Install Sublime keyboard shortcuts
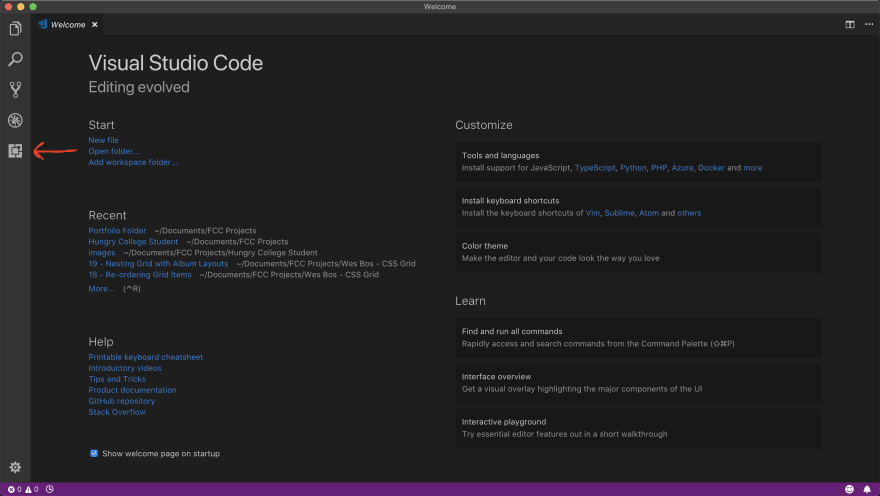Image resolution: width=880 pixels, height=496 pixels. coord(619,213)
